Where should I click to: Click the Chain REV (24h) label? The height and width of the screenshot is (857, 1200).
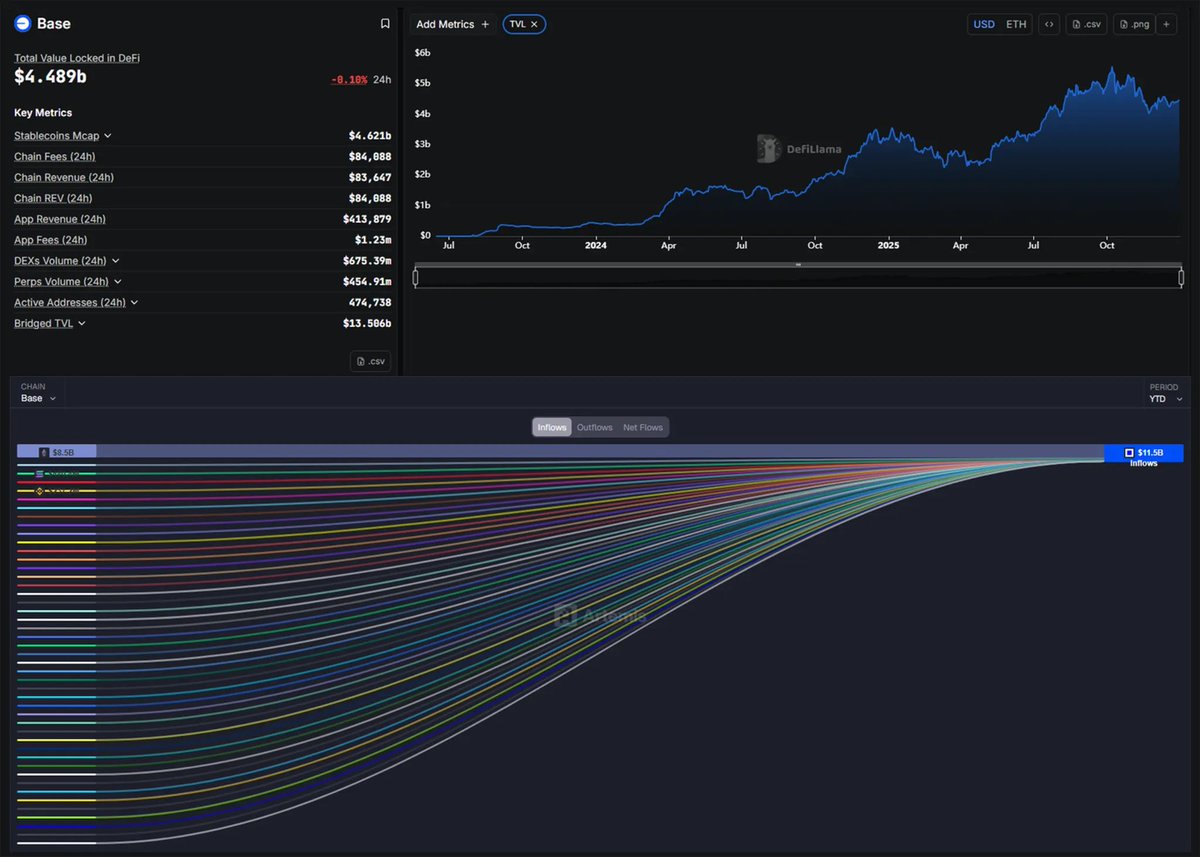[x=53, y=198]
